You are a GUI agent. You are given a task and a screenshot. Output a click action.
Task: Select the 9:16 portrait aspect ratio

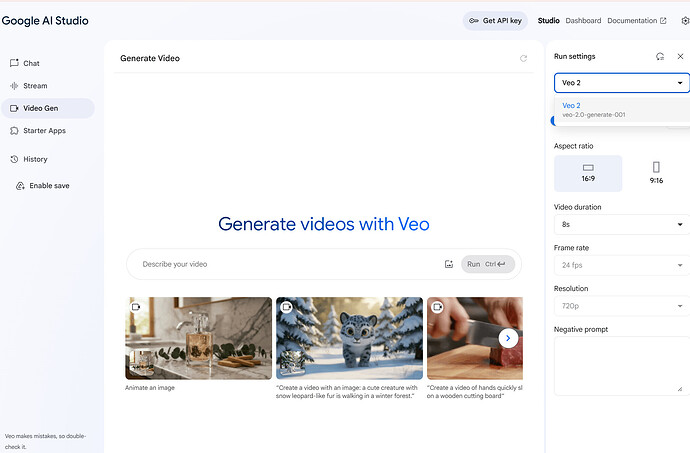656,173
